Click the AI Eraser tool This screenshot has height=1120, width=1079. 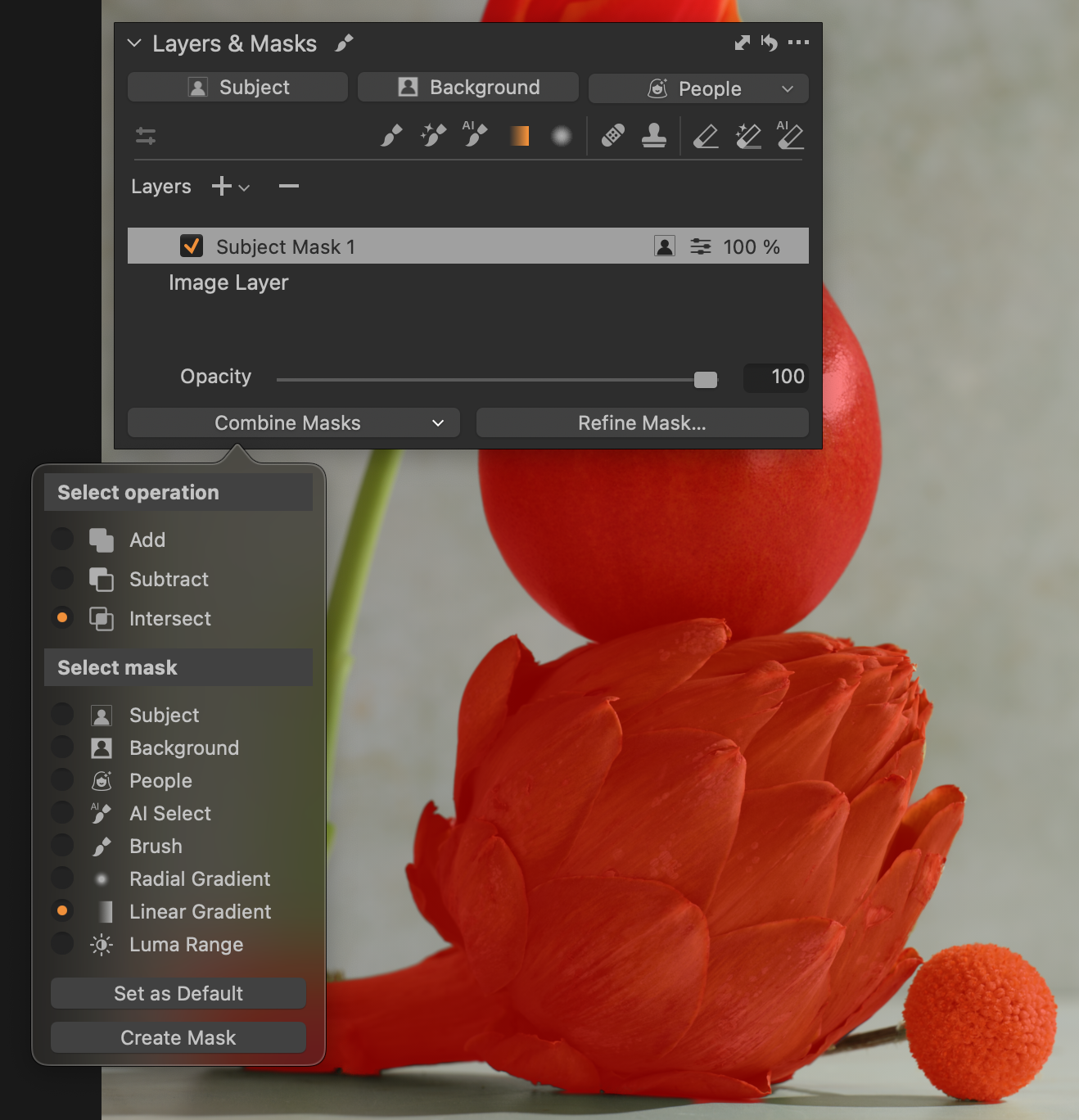coord(790,136)
